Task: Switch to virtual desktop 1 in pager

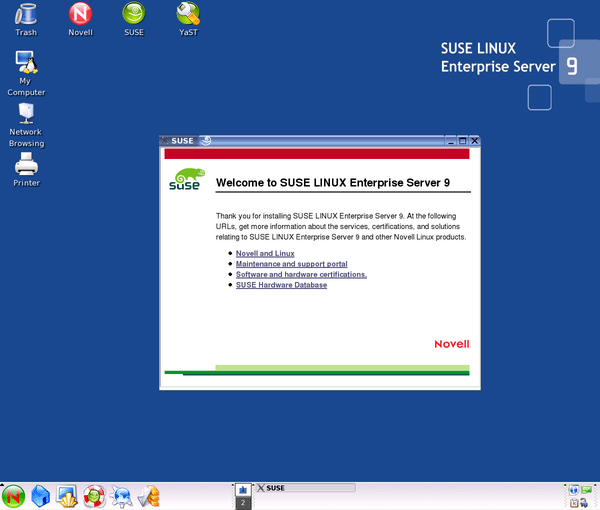Action: (243, 490)
